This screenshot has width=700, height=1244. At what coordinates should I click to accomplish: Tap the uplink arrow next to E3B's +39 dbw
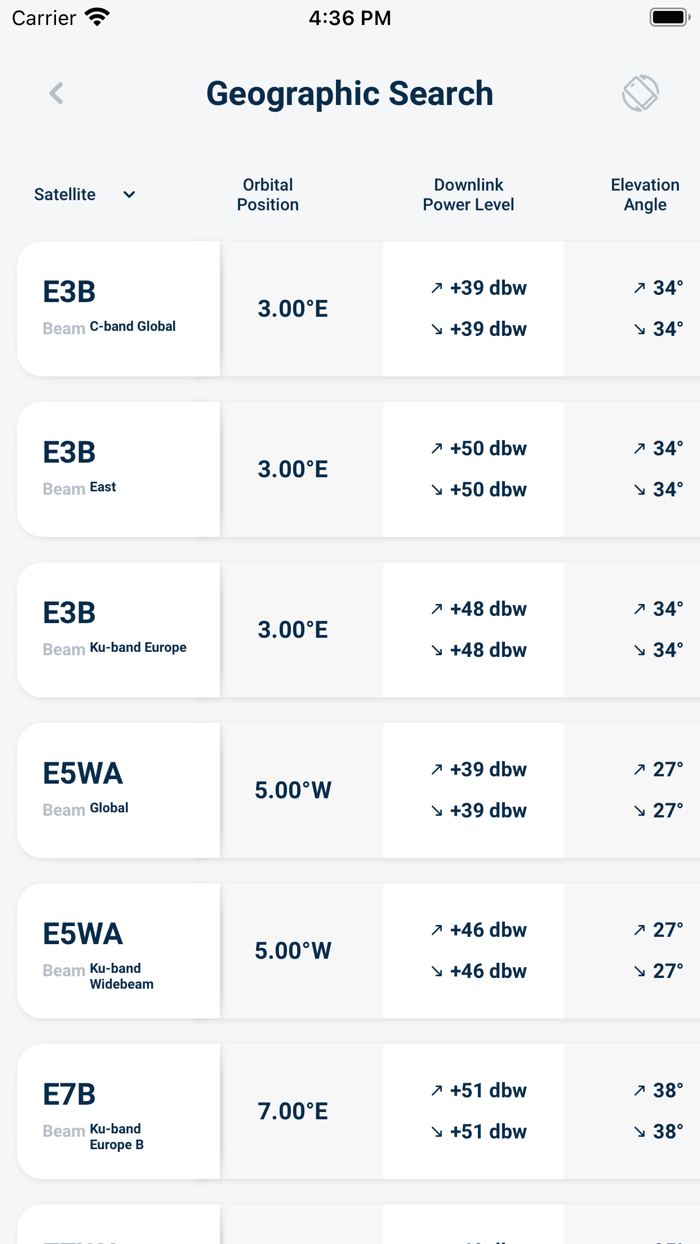point(436,288)
